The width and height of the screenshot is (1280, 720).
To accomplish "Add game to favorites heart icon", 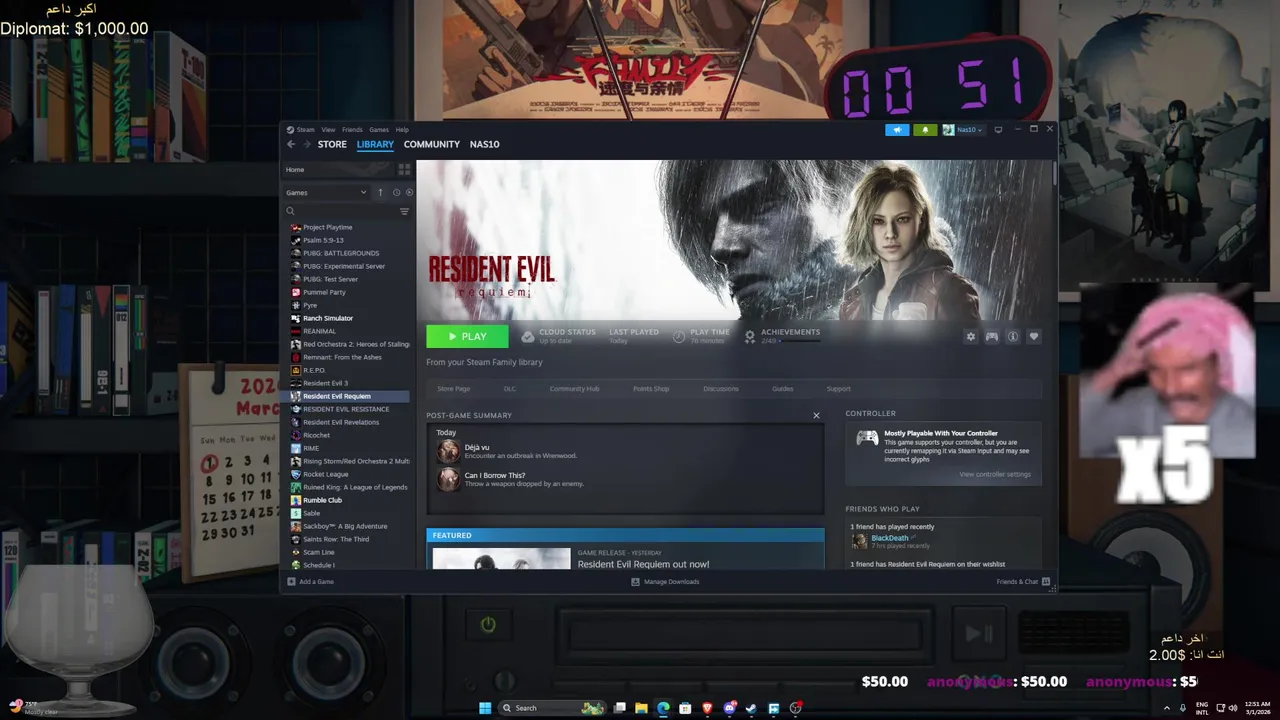I will [1034, 337].
